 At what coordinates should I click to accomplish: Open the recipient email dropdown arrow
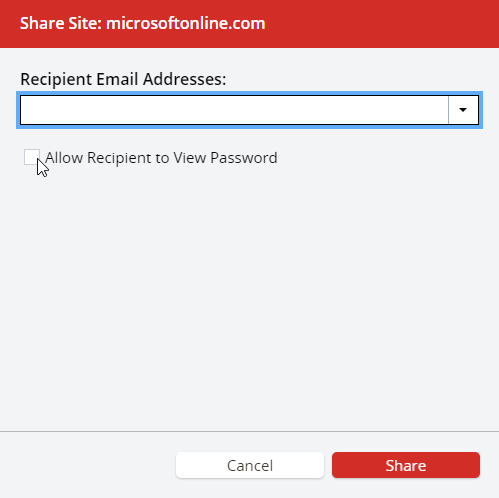tap(463, 110)
